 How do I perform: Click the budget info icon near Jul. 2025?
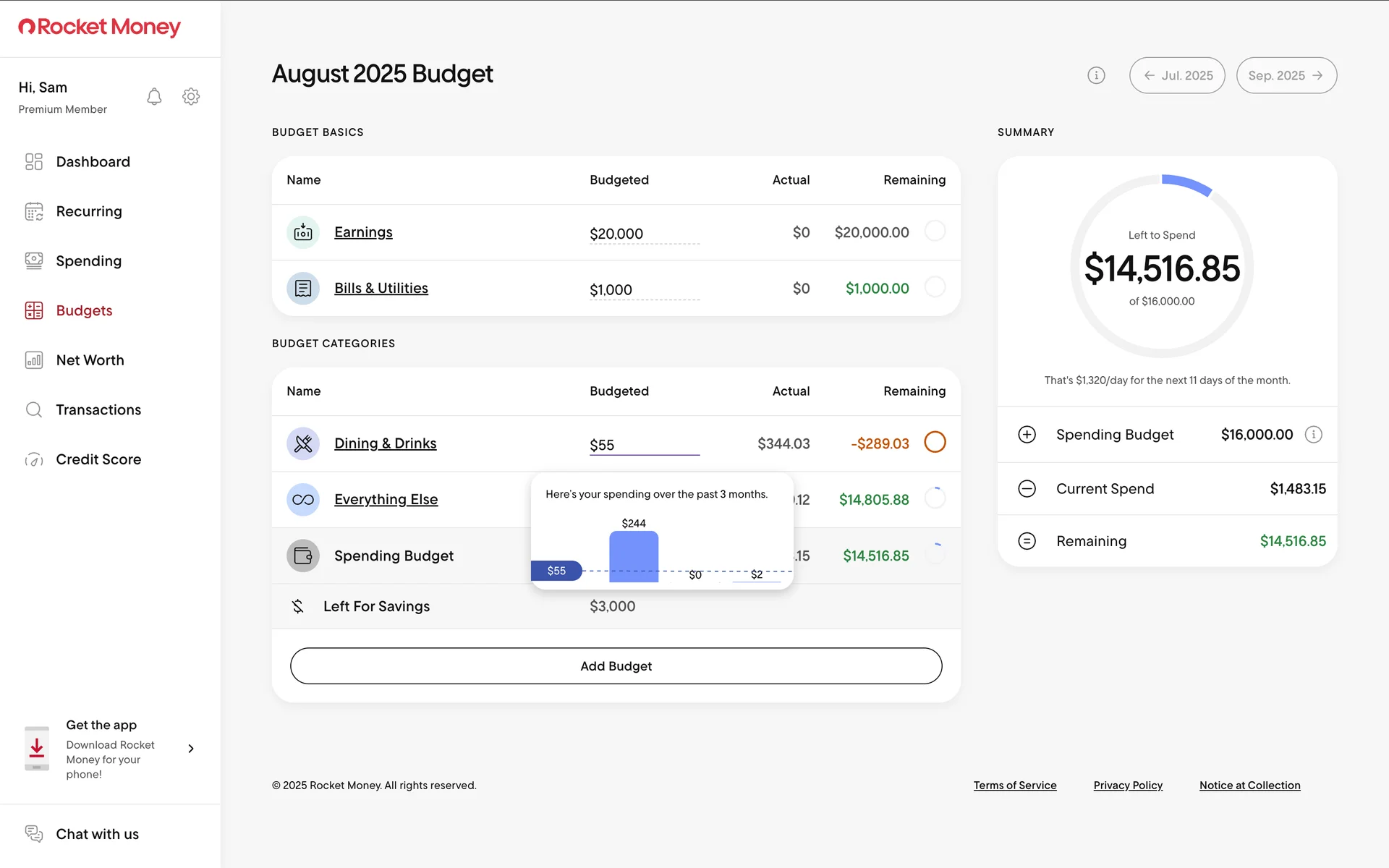click(1096, 75)
